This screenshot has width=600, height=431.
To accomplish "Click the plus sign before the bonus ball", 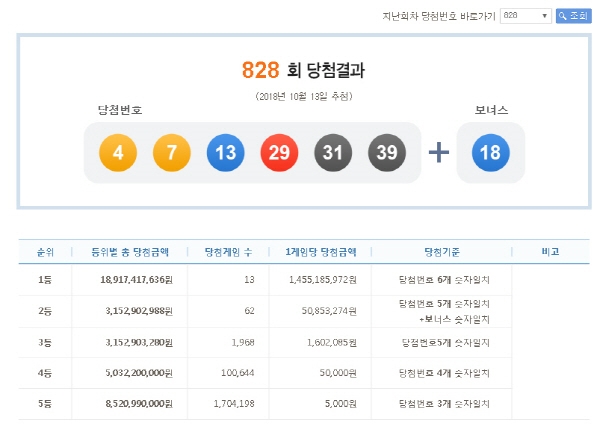I will click(x=439, y=152).
